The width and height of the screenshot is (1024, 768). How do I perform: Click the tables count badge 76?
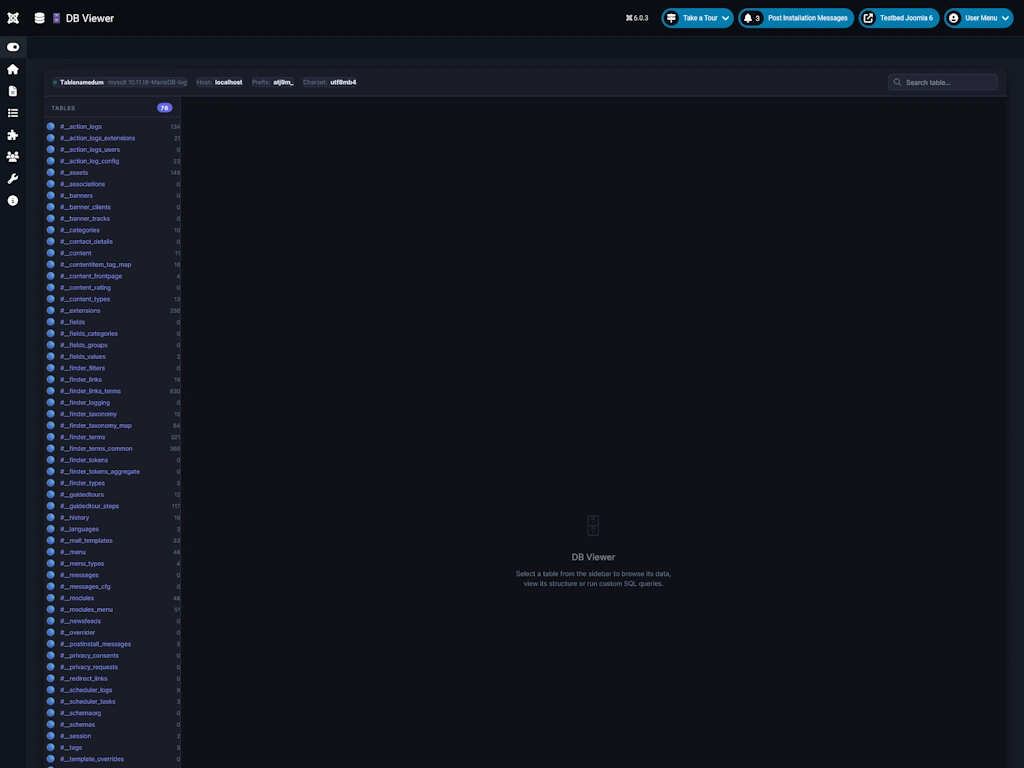point(165,108)
